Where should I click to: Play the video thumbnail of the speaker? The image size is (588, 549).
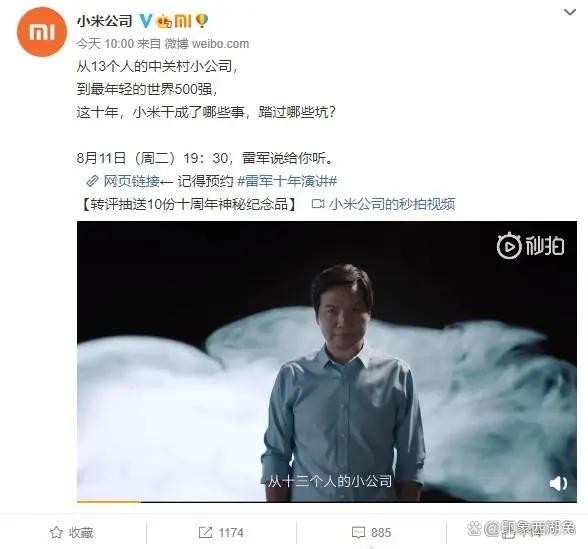coord(327,362)
